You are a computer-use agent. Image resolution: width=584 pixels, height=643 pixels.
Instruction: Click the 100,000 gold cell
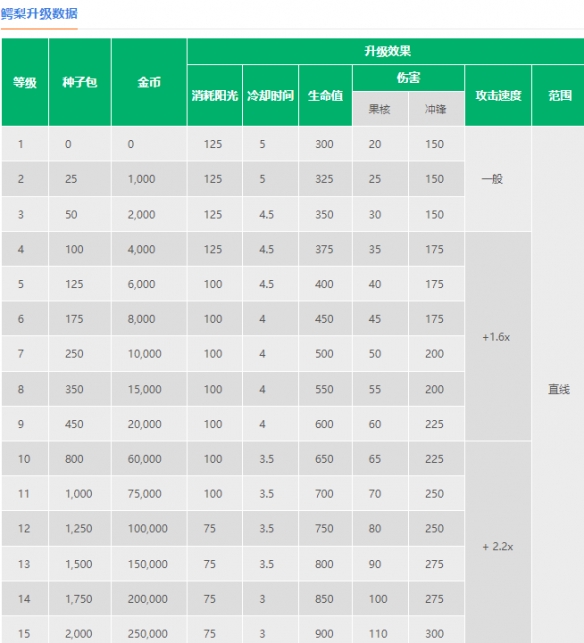(149, 529)
